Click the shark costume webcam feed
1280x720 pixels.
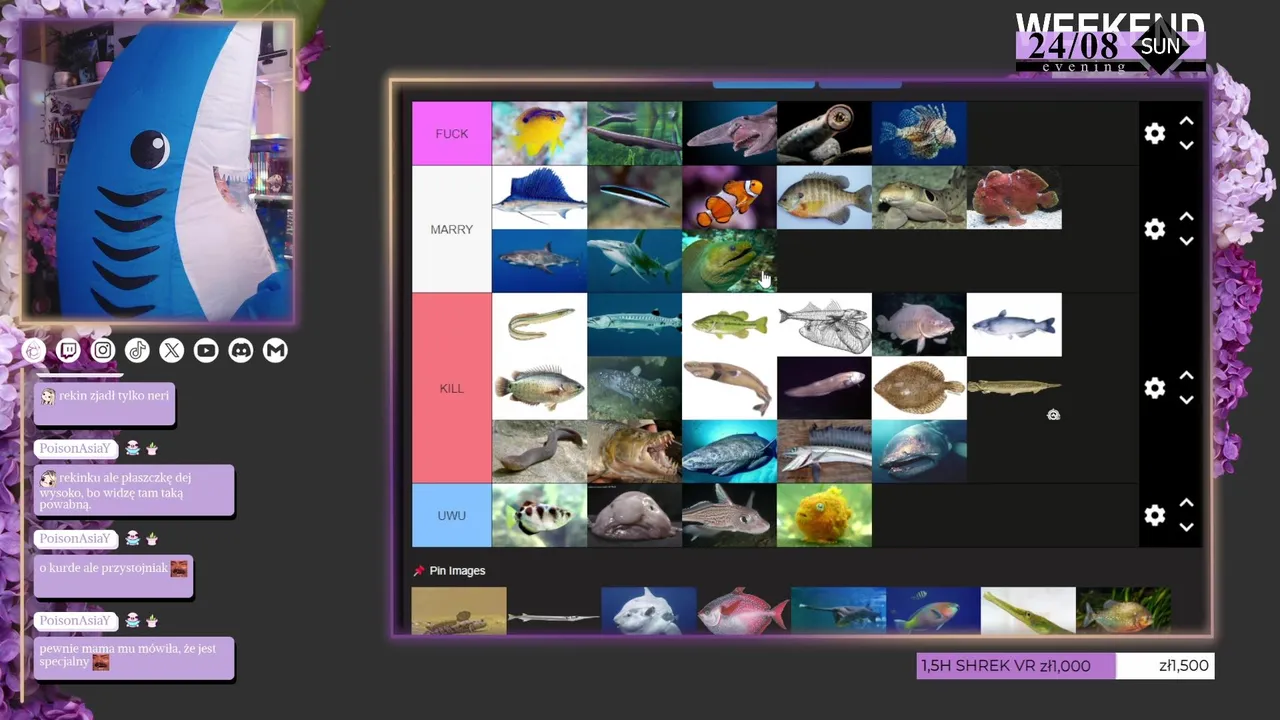[x=158, y=171]
